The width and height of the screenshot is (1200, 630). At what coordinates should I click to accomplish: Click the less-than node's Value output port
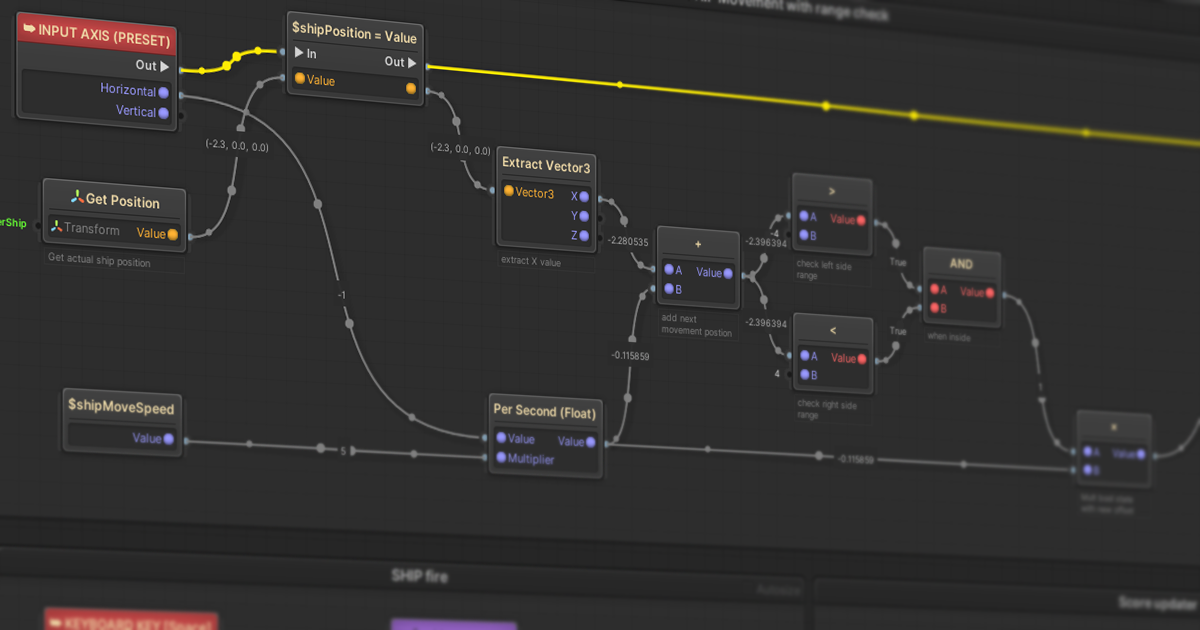coord(861,359)
